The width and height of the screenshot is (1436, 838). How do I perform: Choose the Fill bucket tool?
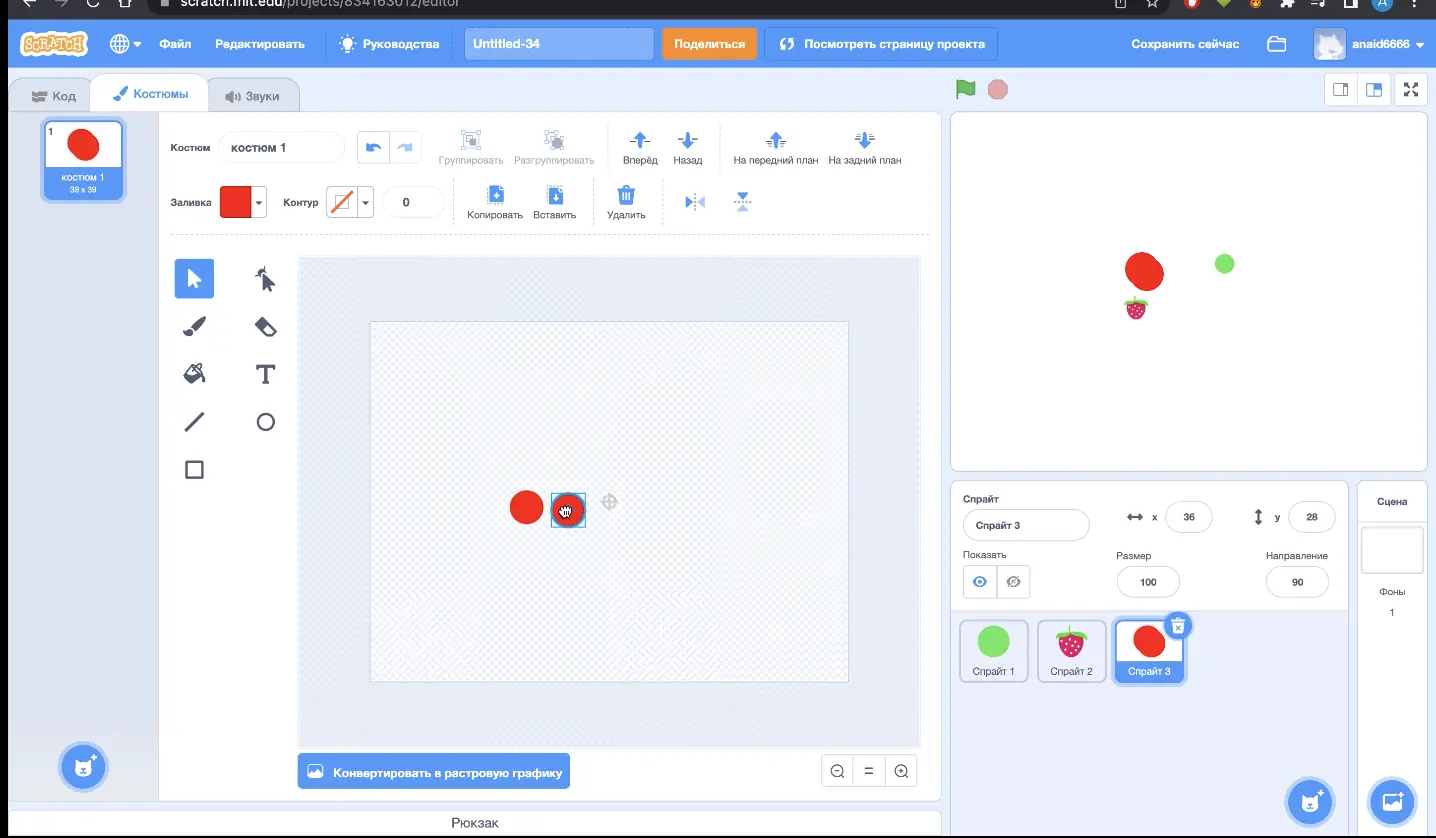(194, 374)
